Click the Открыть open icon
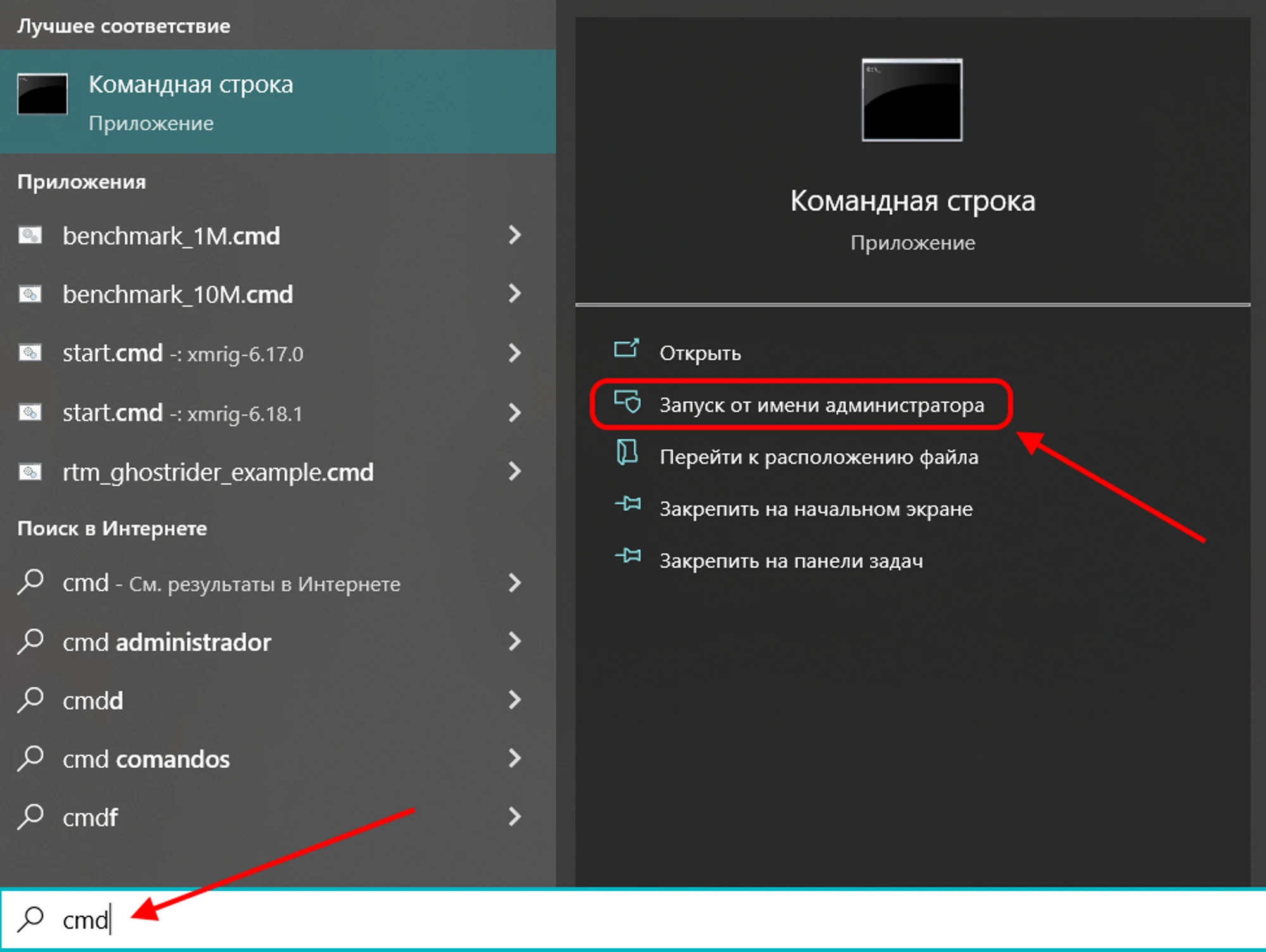 click(x=627, y=349)
